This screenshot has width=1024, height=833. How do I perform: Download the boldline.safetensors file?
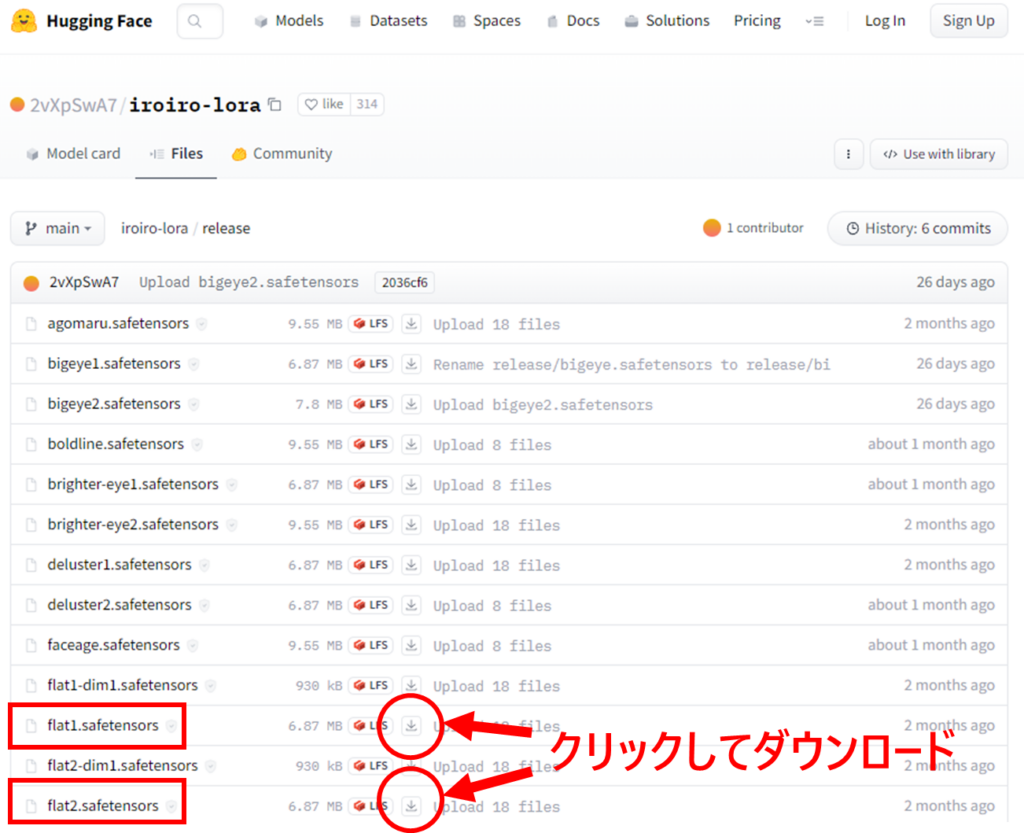pos(411,444)
